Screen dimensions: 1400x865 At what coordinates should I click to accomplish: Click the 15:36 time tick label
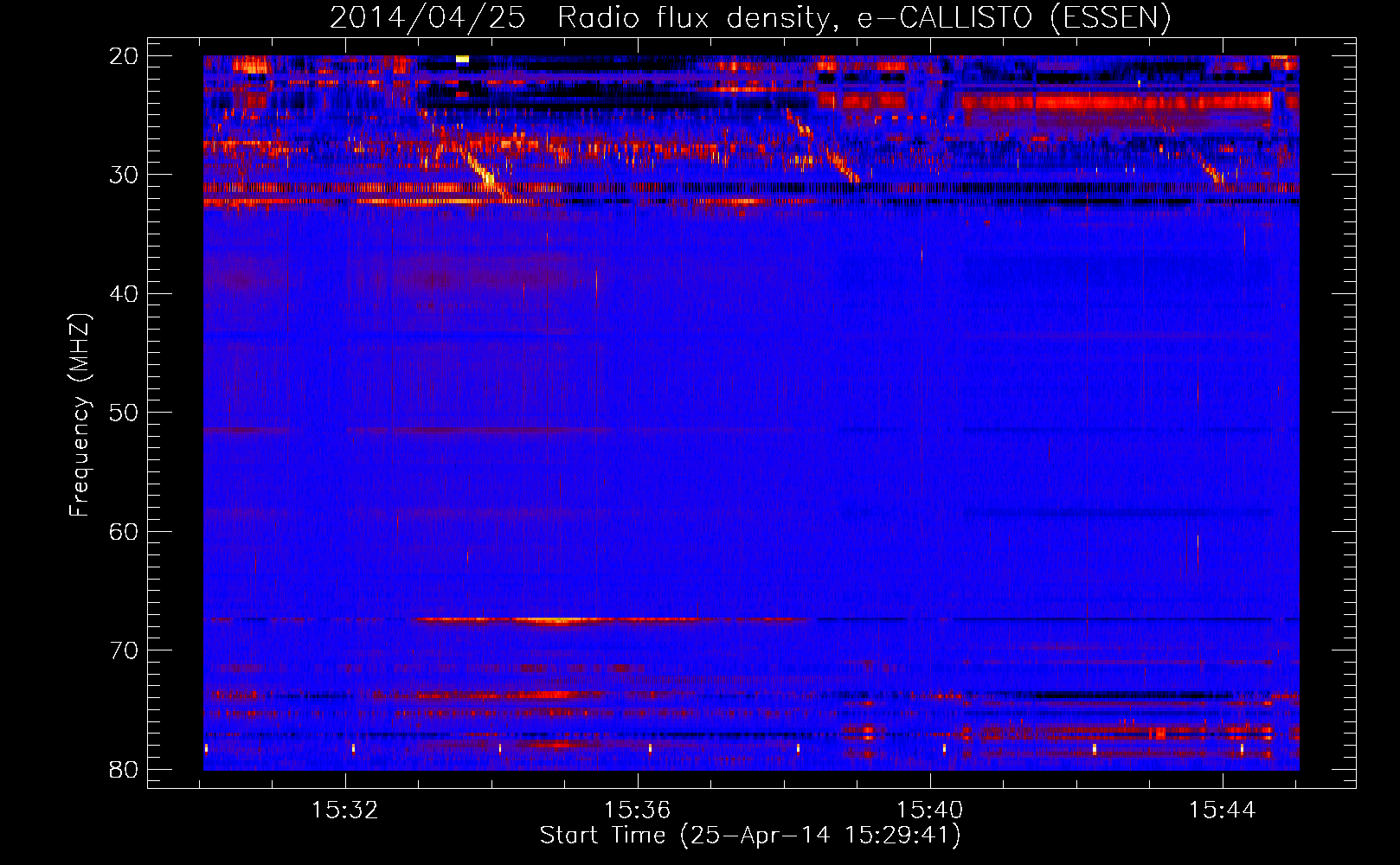638,811
